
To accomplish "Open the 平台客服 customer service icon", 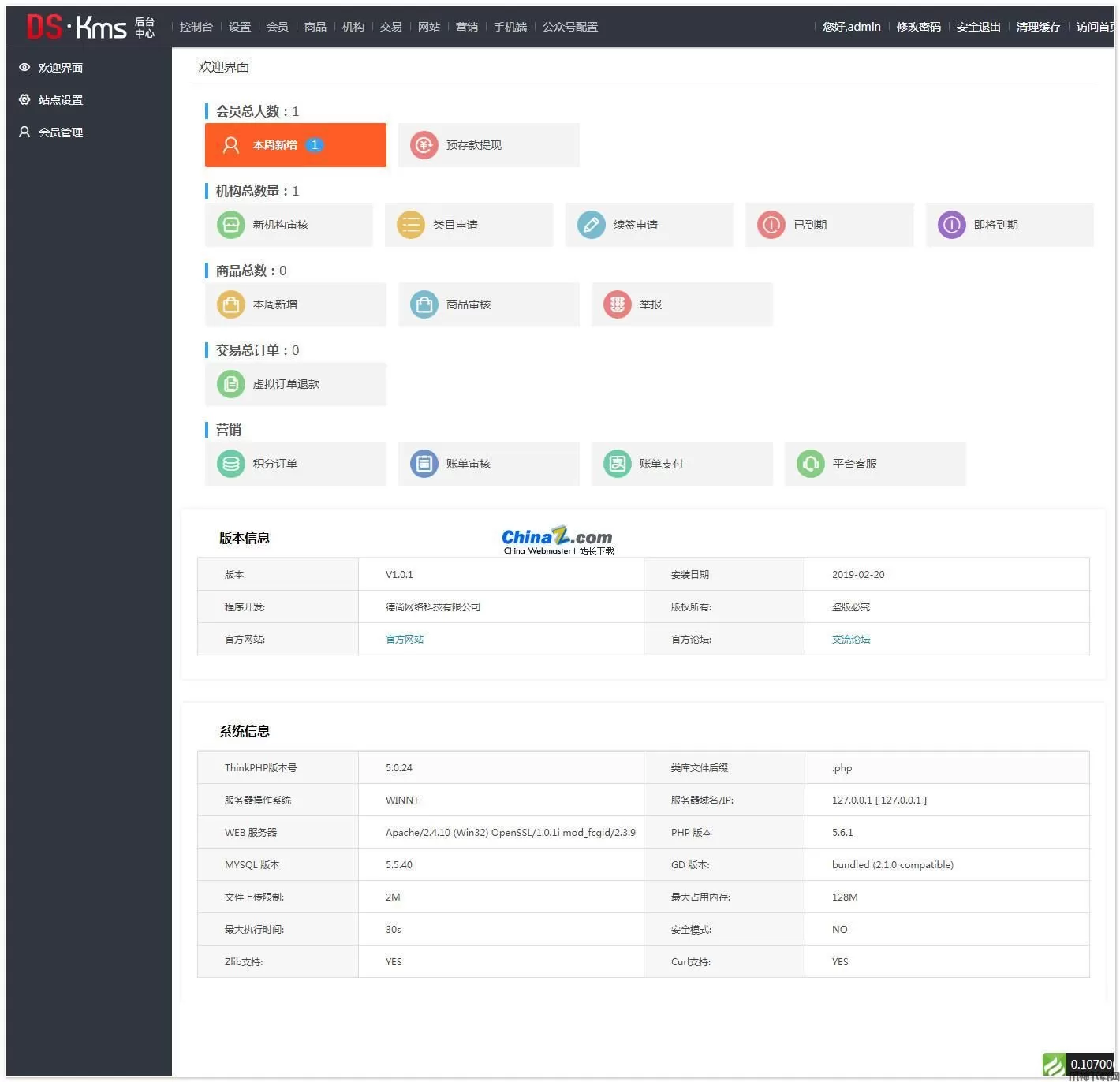I will [x=810, y=464].
